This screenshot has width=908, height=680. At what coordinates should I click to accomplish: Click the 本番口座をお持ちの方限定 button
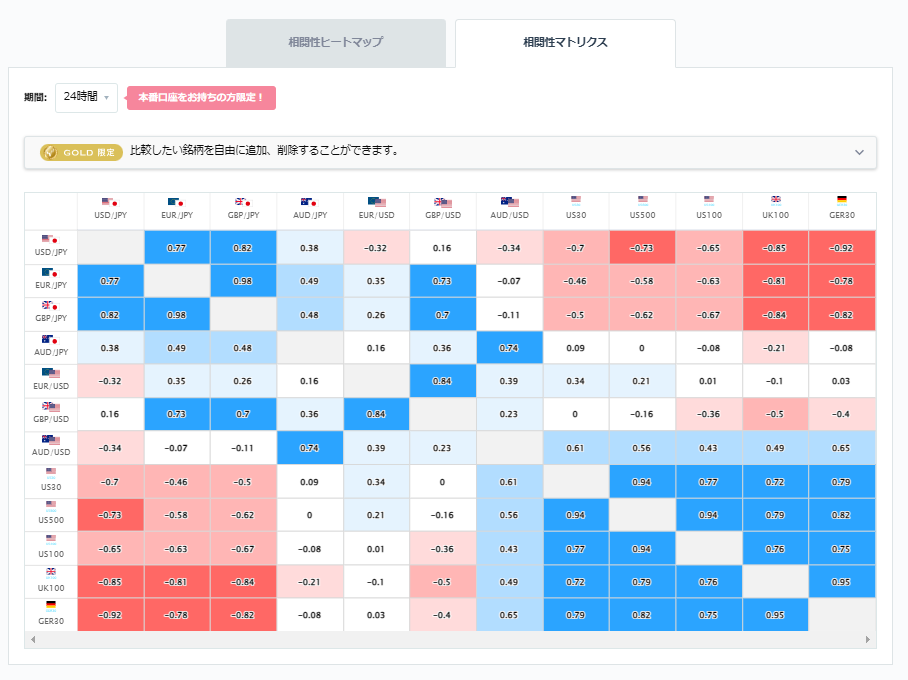click(200, 98)
